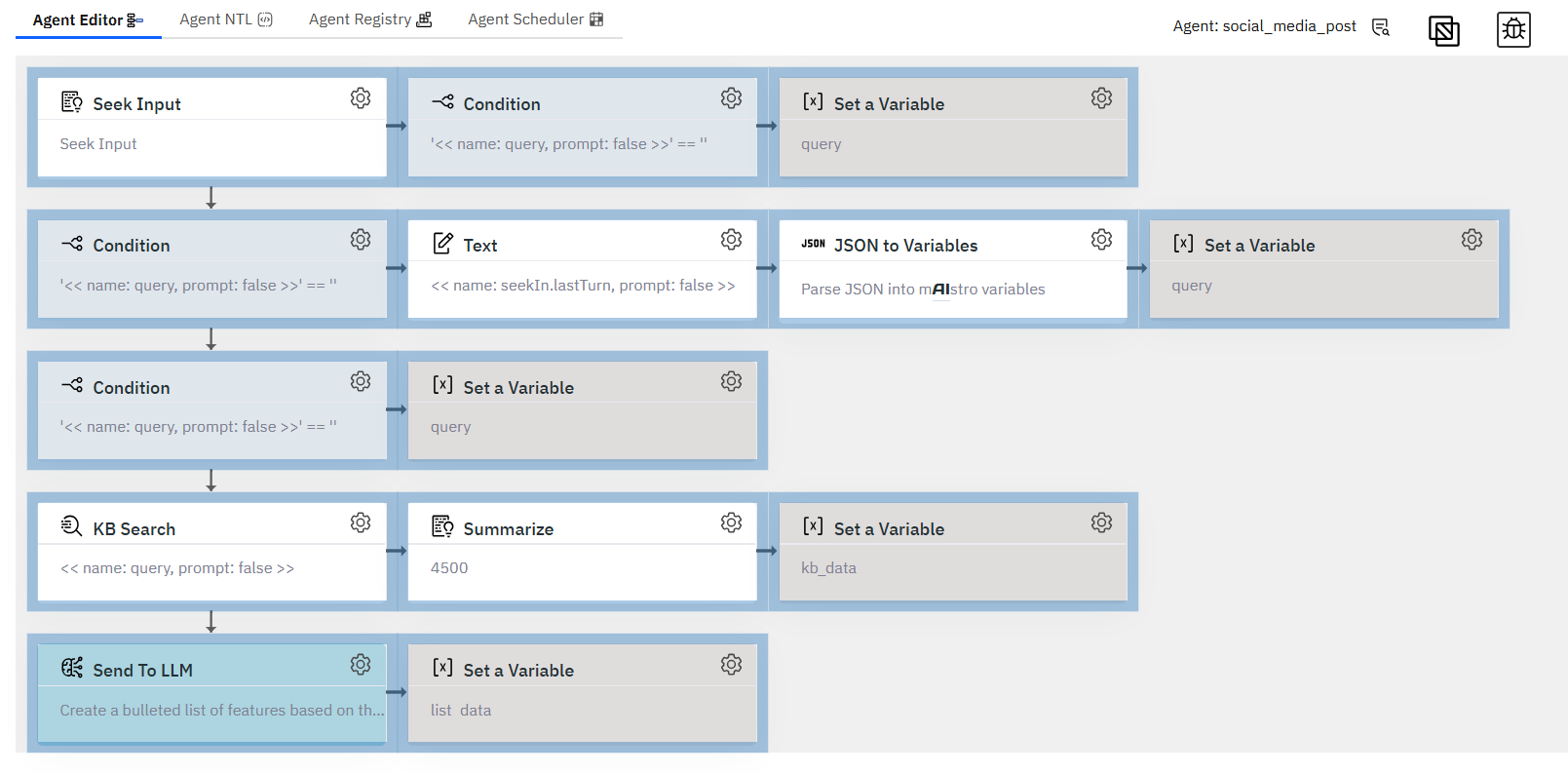Click the JSON to Variables block title
Viewport: 1568px width, 774px height.
click(905, 246)
